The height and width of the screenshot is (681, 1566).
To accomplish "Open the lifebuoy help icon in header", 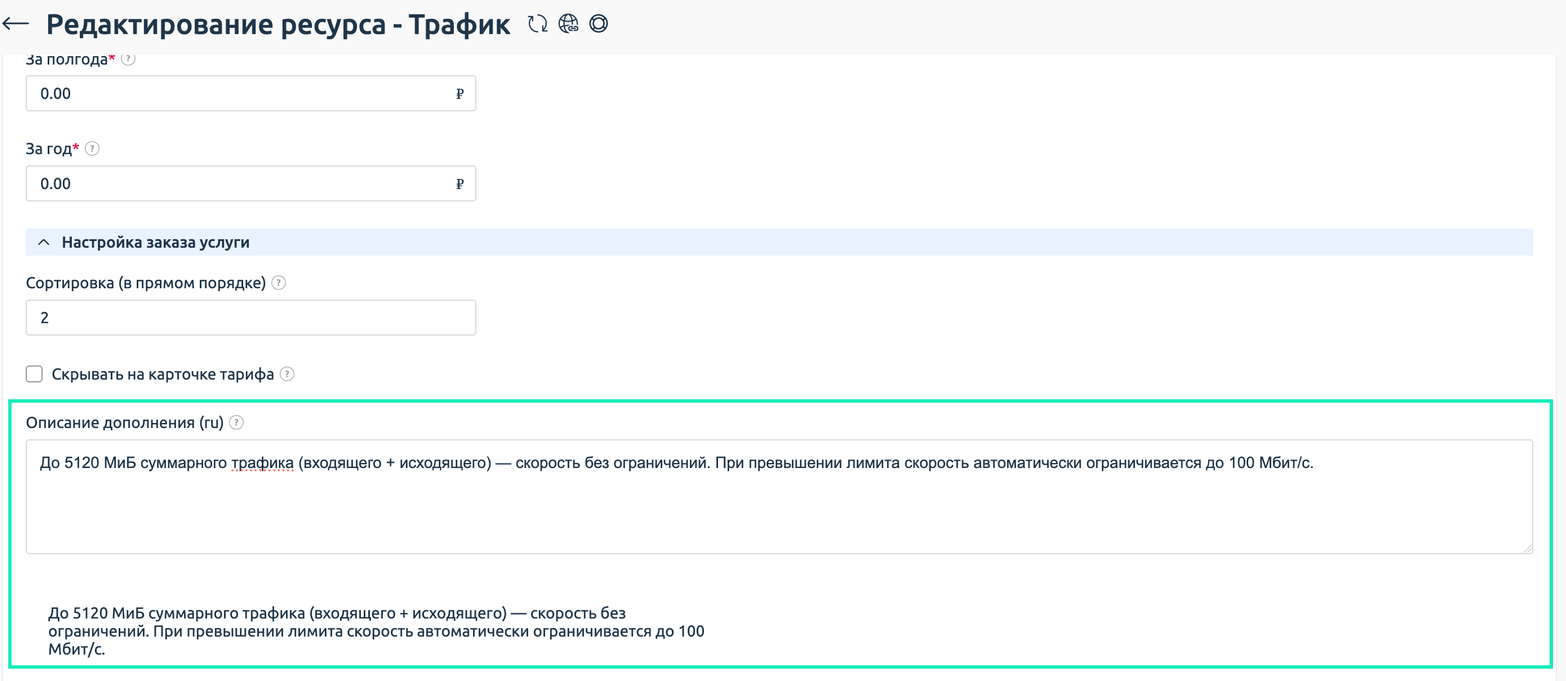I will (x=598, y=24).
